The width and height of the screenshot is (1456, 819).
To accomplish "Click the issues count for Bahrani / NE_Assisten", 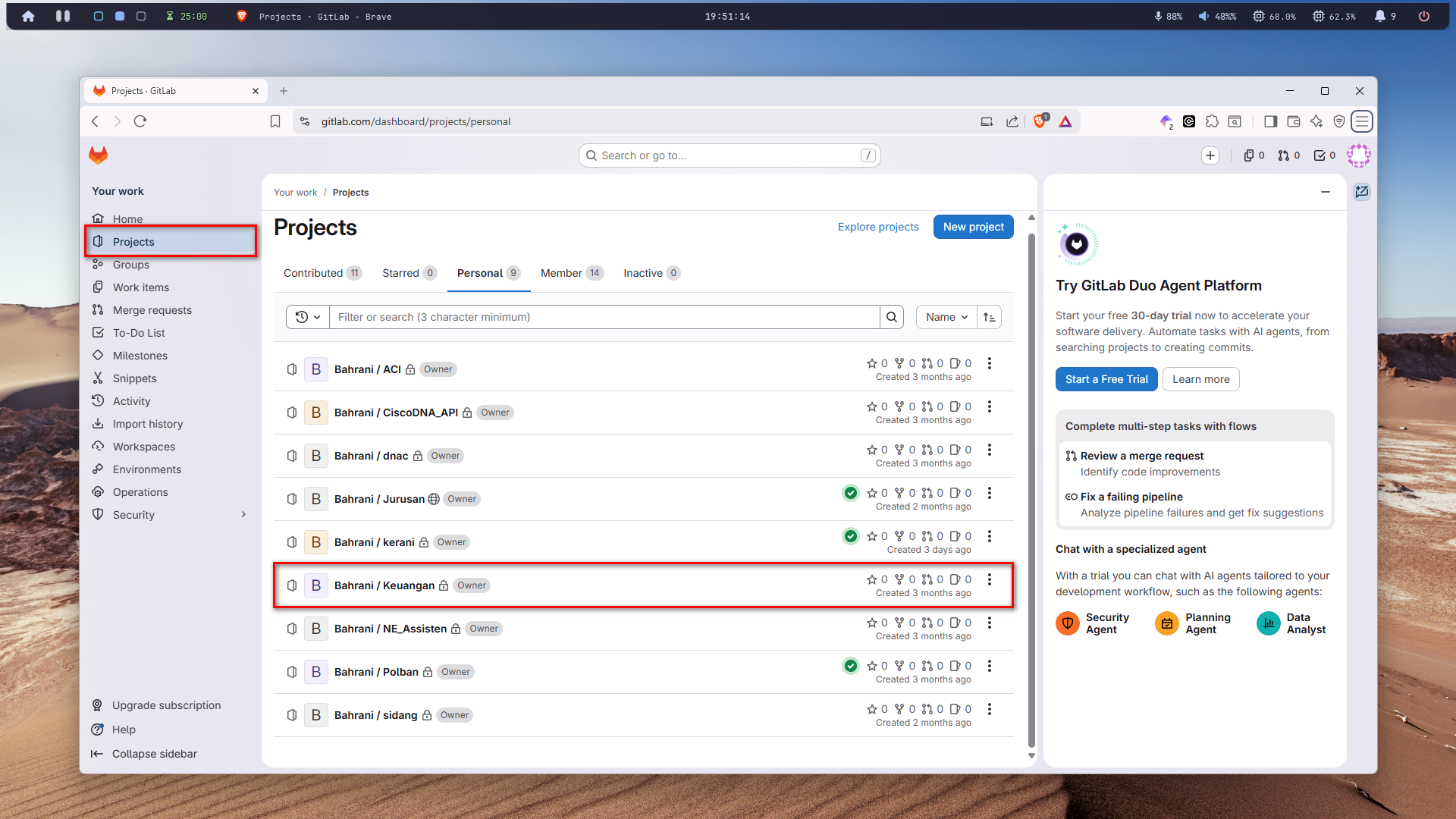I will coord(961,623).
